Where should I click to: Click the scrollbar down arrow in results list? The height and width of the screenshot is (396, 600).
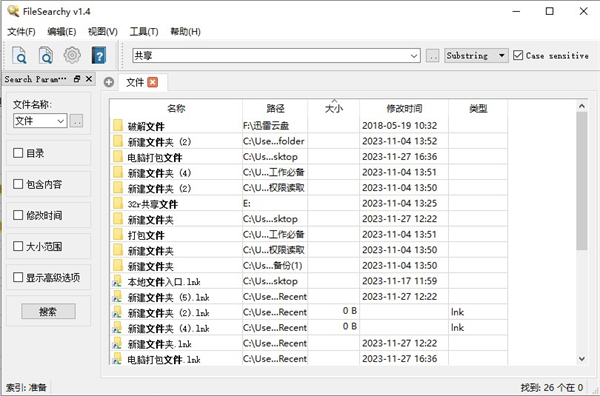click(582, 359)
